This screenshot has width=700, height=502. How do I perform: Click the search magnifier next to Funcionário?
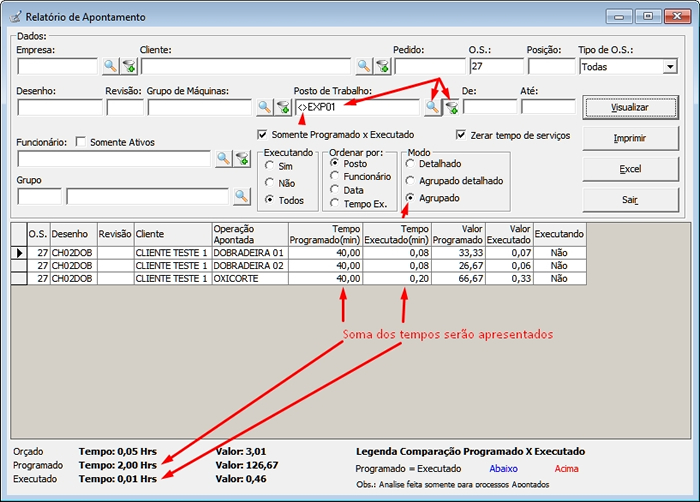click(223, 159)
